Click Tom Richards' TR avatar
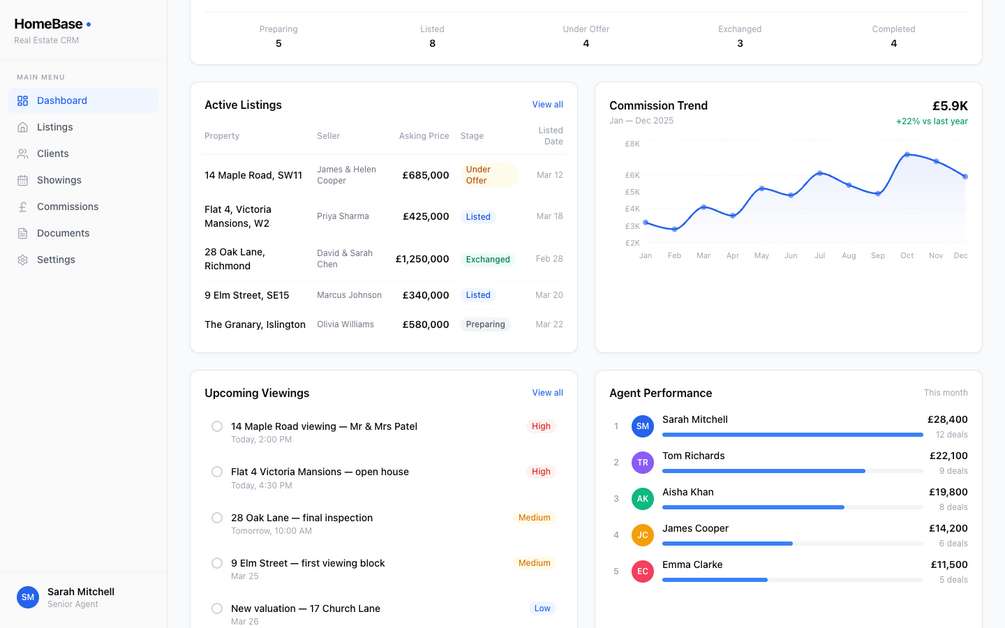1005x628 pixels. click(642, 462)
